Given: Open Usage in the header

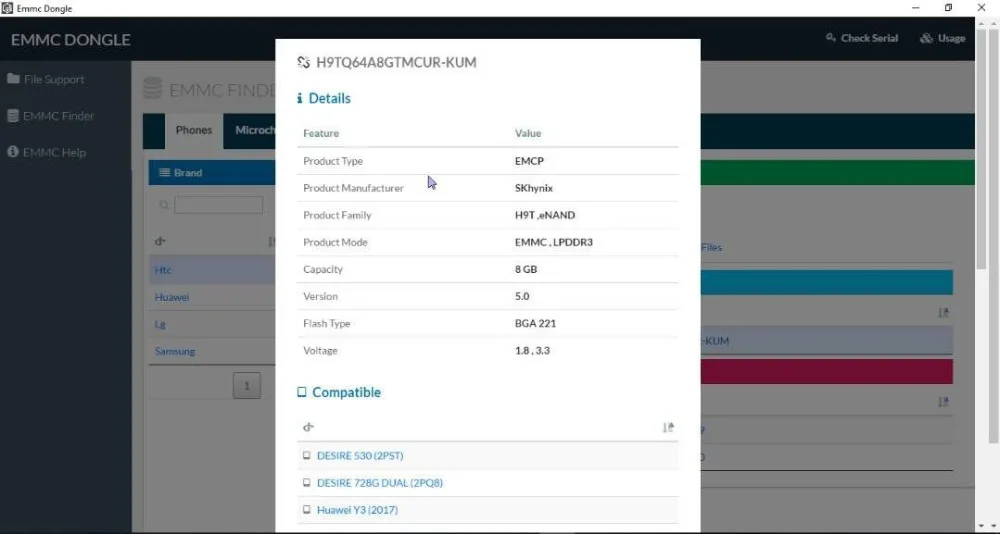Looking at the screenshot, I should pos(943,38).
